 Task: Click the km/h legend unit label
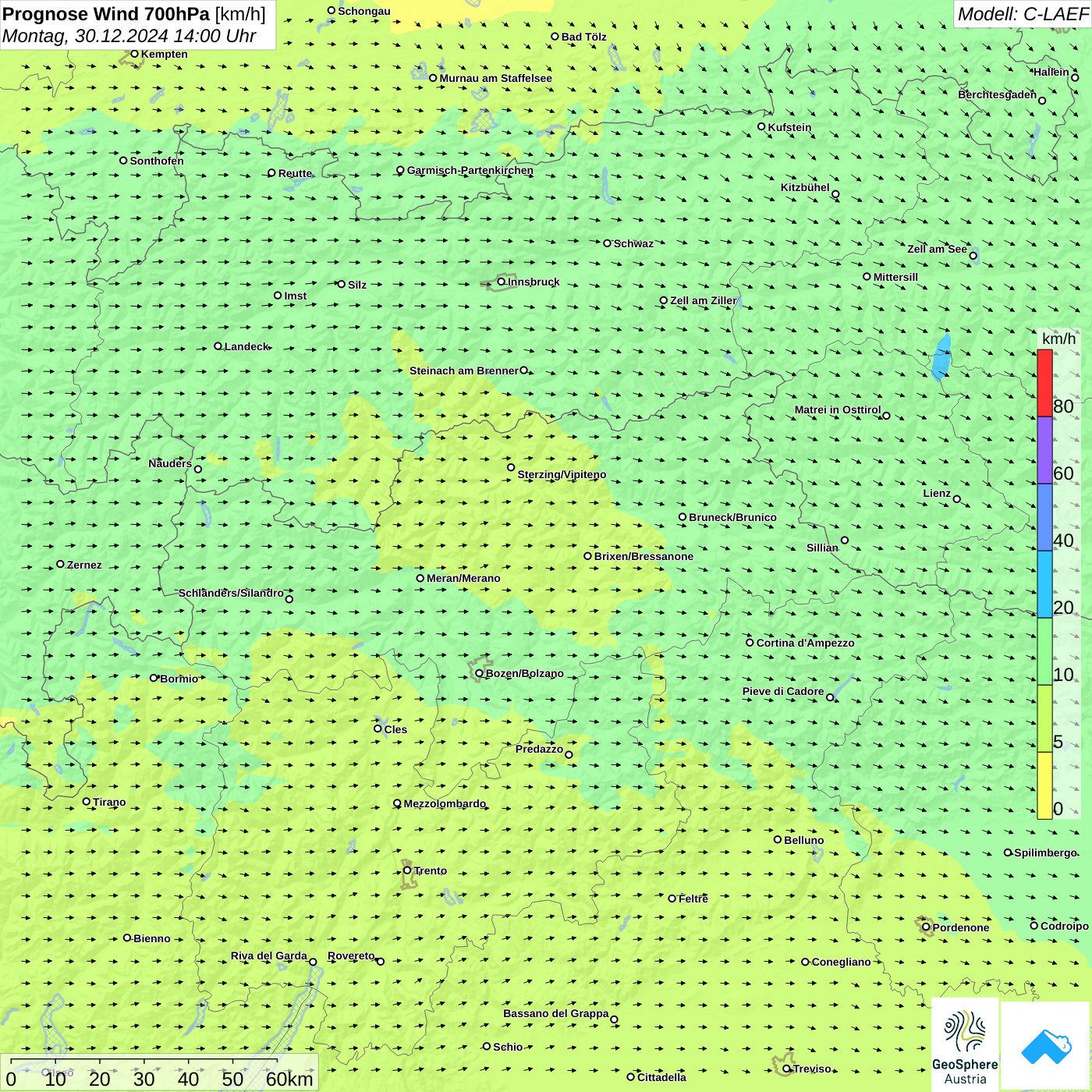(x=1058, y=339)
